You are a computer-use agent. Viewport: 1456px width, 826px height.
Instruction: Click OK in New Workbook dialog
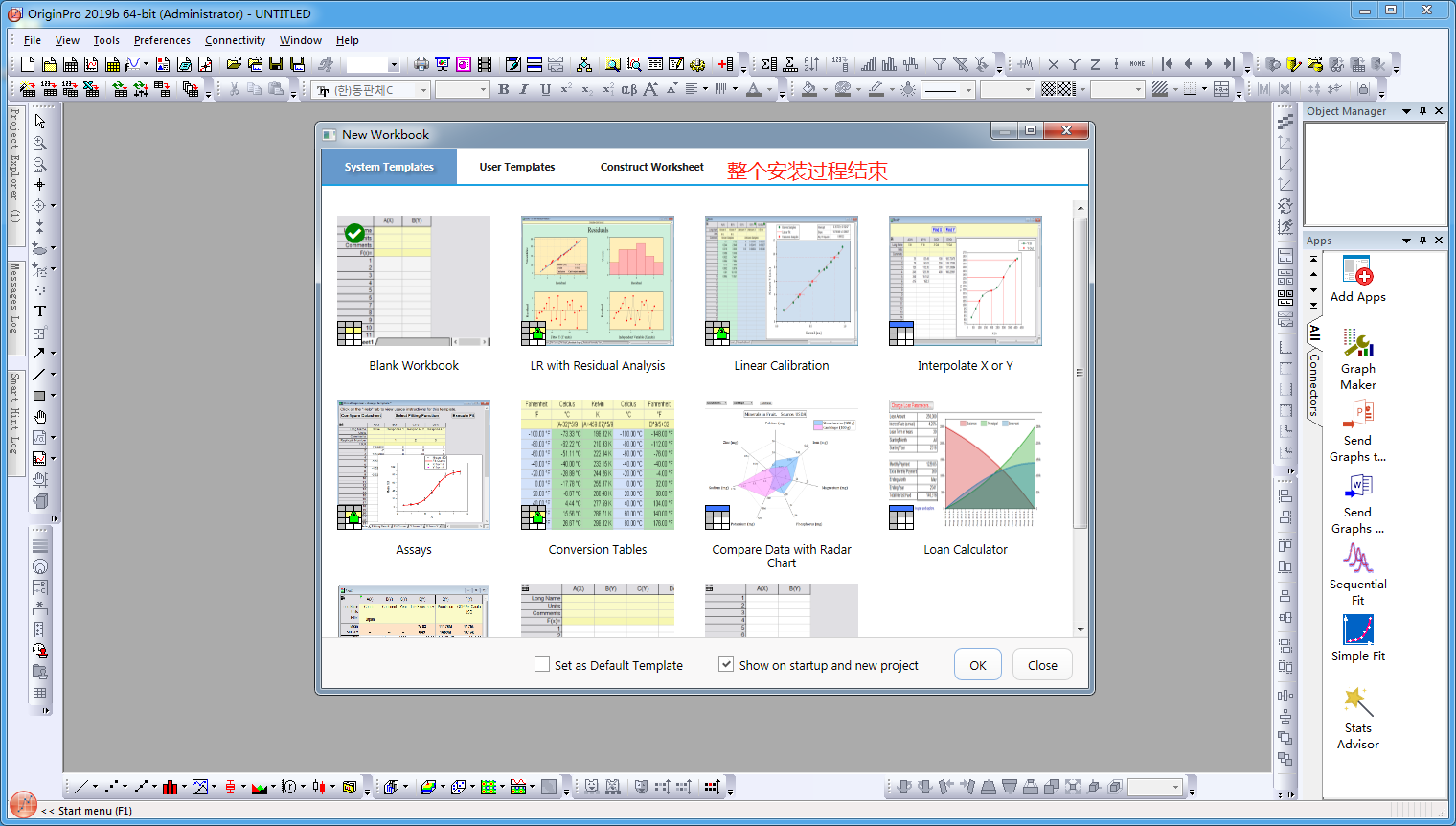click(977, 665)
